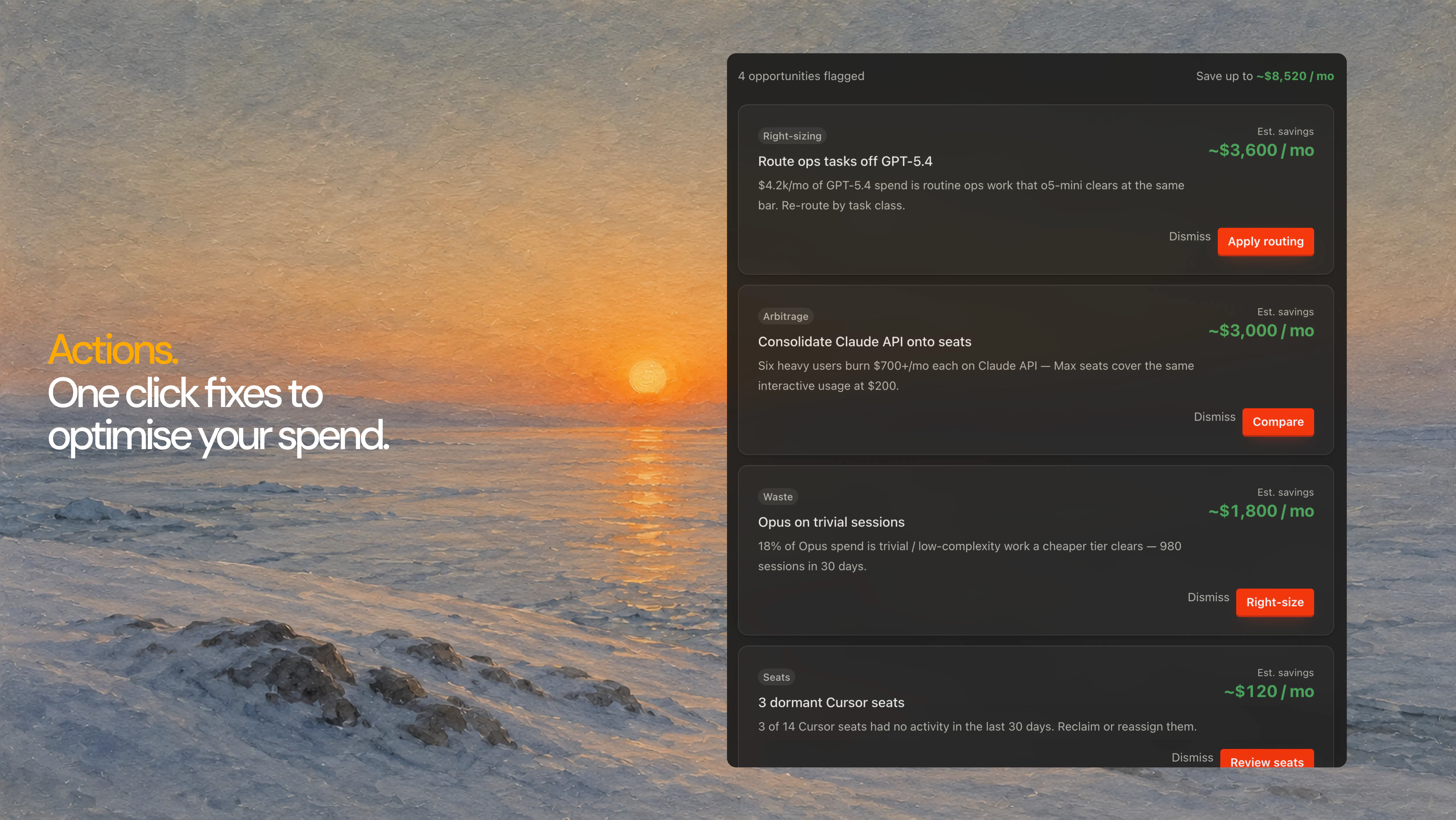Viewport: 1456px width, 820px height.
Task: Click the Right-size button
Action: (1275, 603)
